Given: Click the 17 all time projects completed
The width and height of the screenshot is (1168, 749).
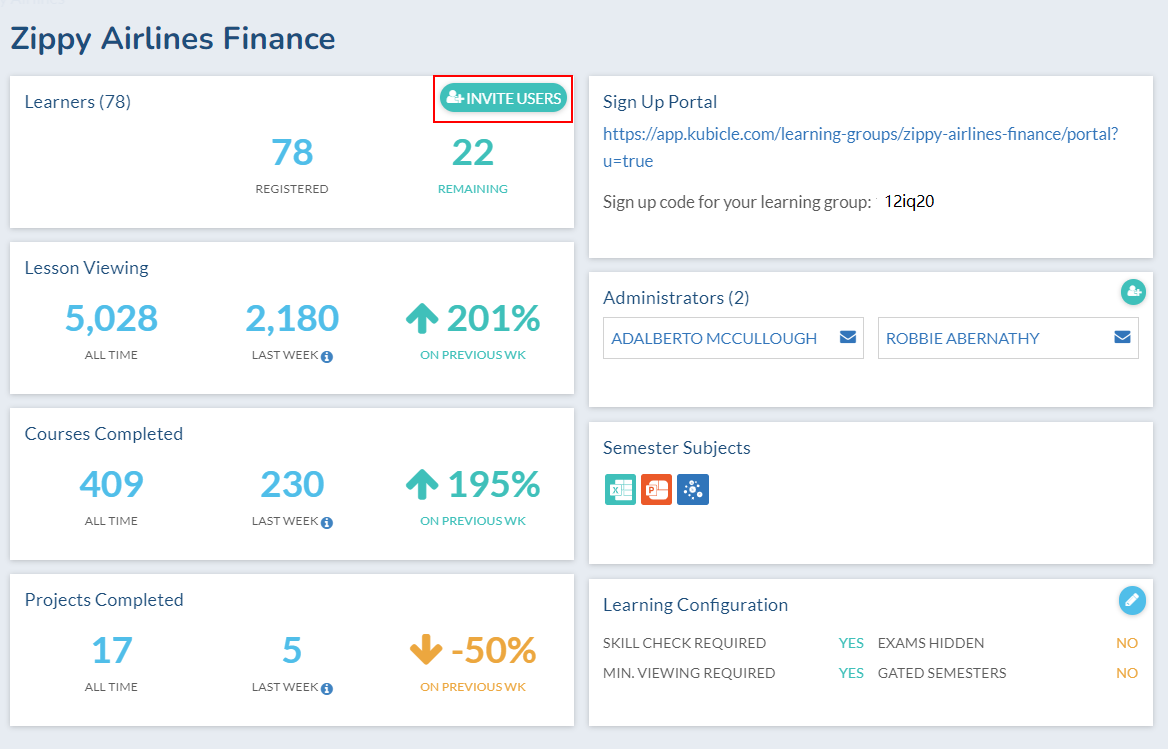Looking at the screenshot, I should pyautogui.click(x=112, y=651).
